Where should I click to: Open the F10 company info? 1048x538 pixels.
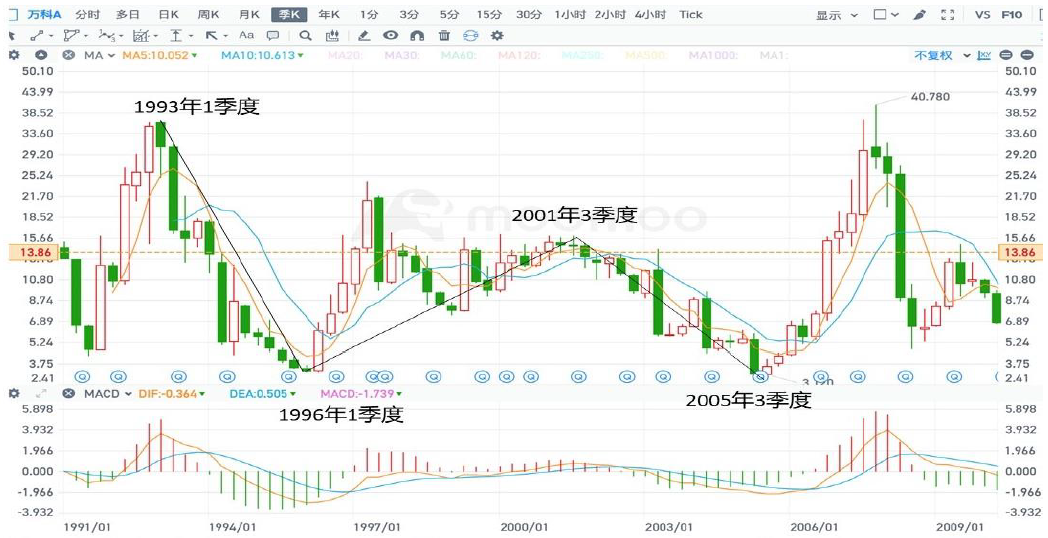click(x=1012, y=15)
